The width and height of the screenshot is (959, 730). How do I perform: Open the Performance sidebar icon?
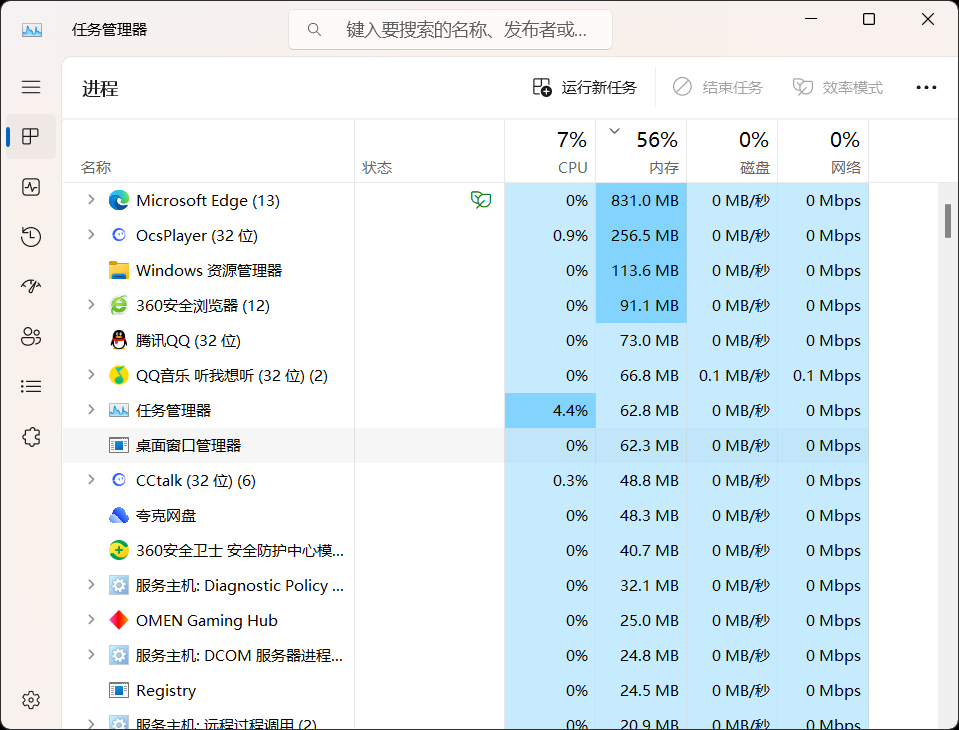coord(31,186)
